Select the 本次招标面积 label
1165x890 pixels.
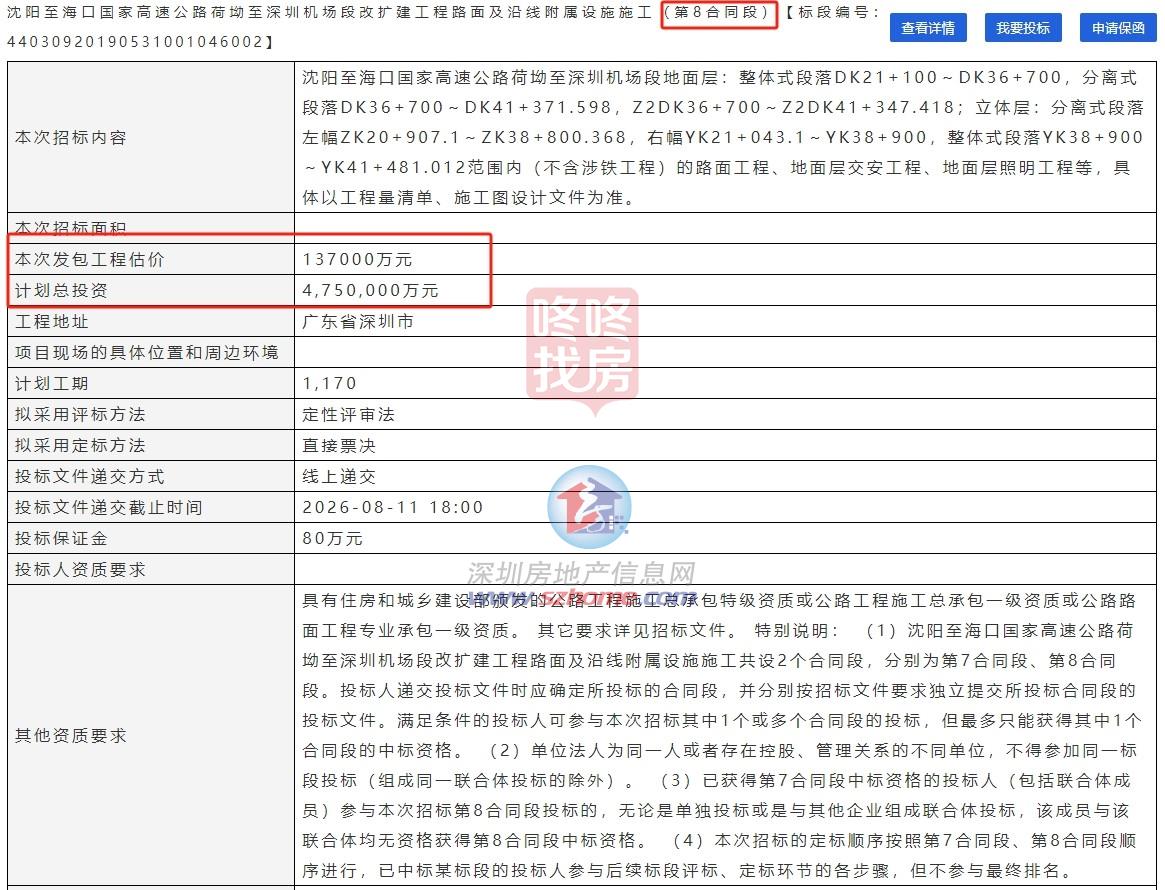coord(71,227)
